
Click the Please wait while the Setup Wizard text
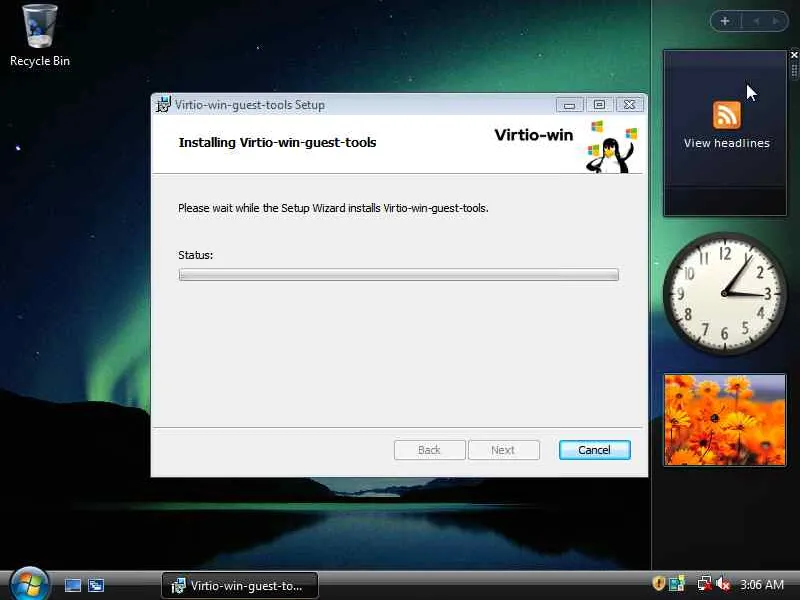pos(333,208)
